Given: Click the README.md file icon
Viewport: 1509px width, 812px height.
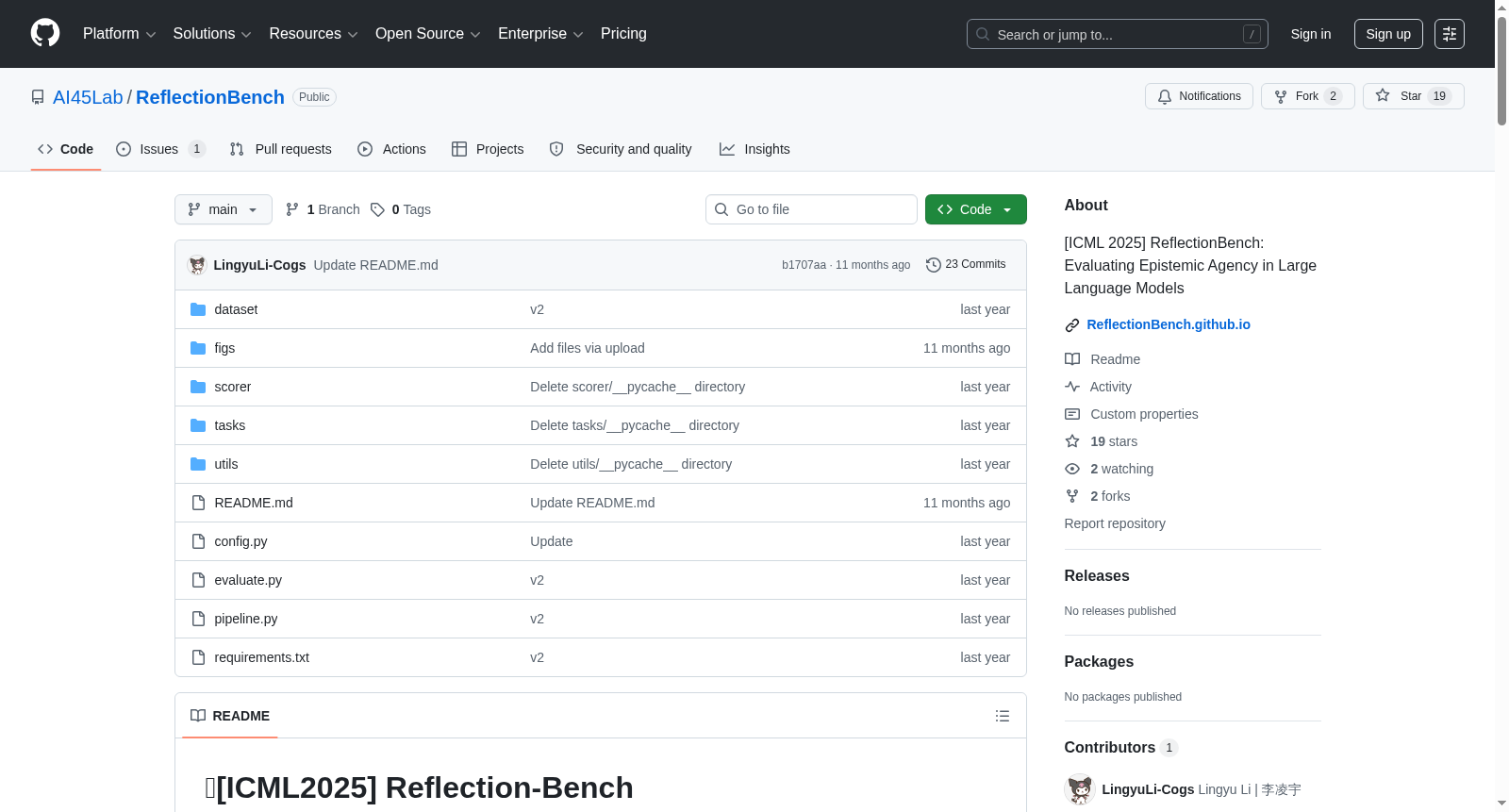Looking at the screenshot, I should [198, 503].
